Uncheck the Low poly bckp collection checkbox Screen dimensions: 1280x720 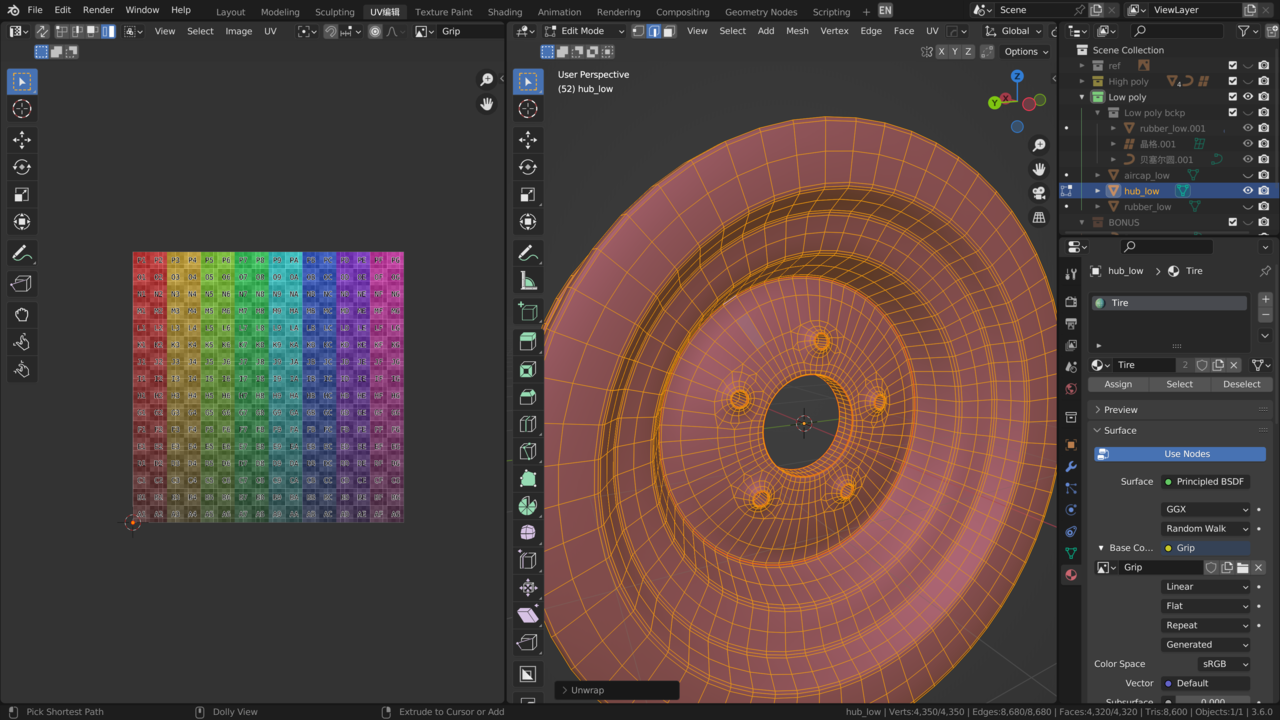pos(1232,113)
